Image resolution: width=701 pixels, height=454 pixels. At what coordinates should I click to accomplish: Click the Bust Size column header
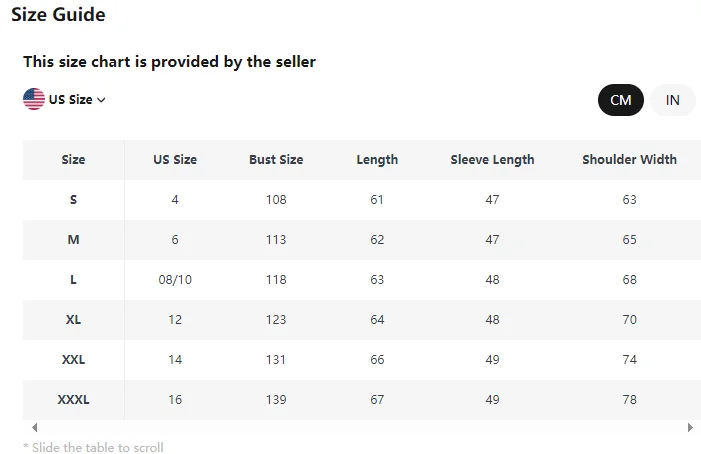click(x=276, y=160)
